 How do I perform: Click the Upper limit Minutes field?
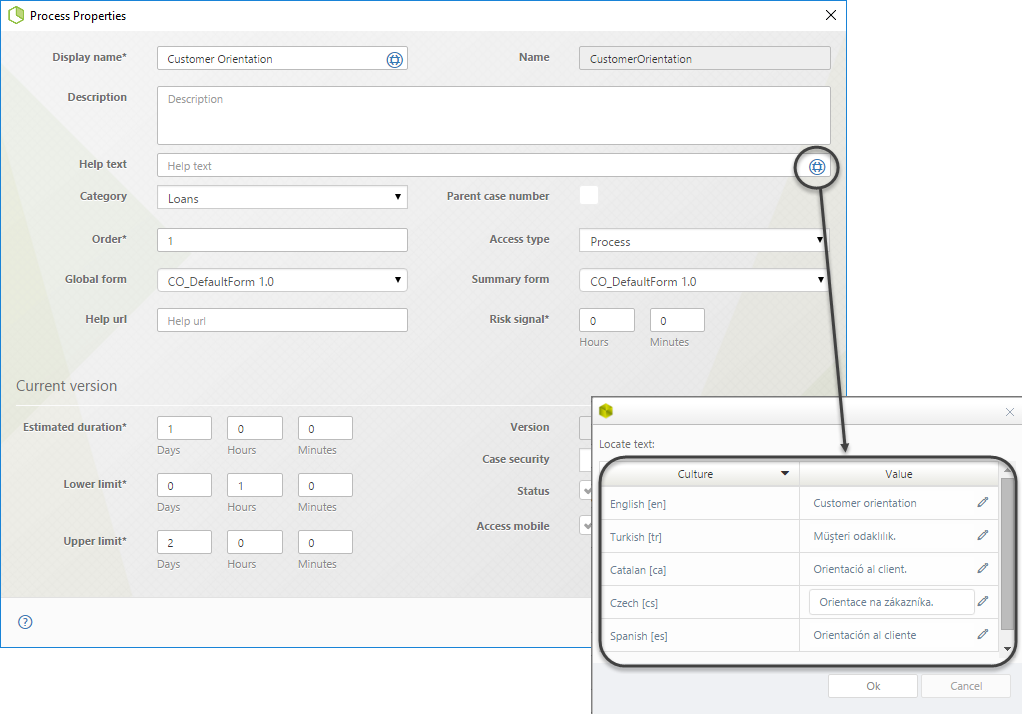pyautogui.click(x=325, y=542)
